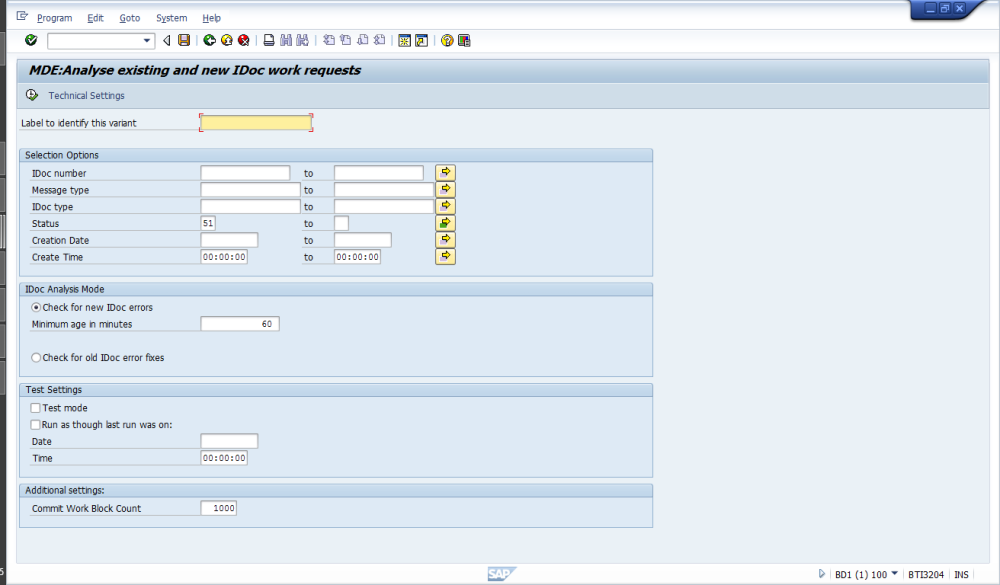Click the Next Page icon
The height and width of the screenshot is (585, 1000).
[x=362, y=40]
